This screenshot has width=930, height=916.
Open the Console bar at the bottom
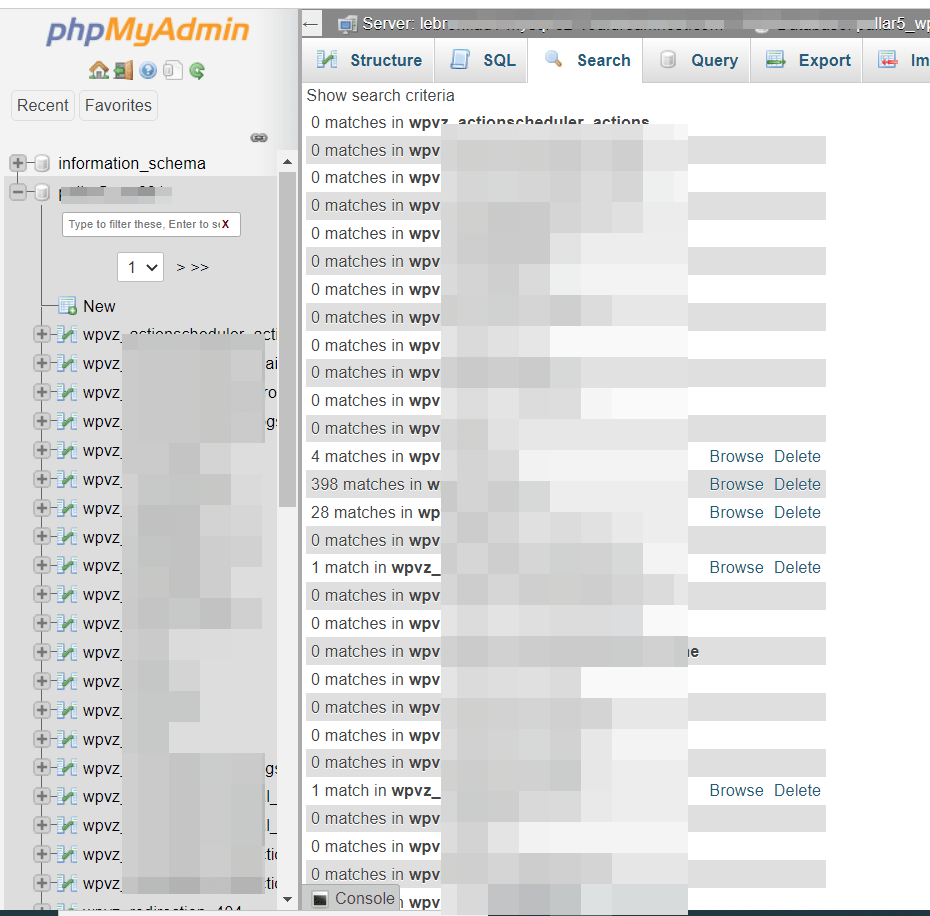[x=353, y=898]
